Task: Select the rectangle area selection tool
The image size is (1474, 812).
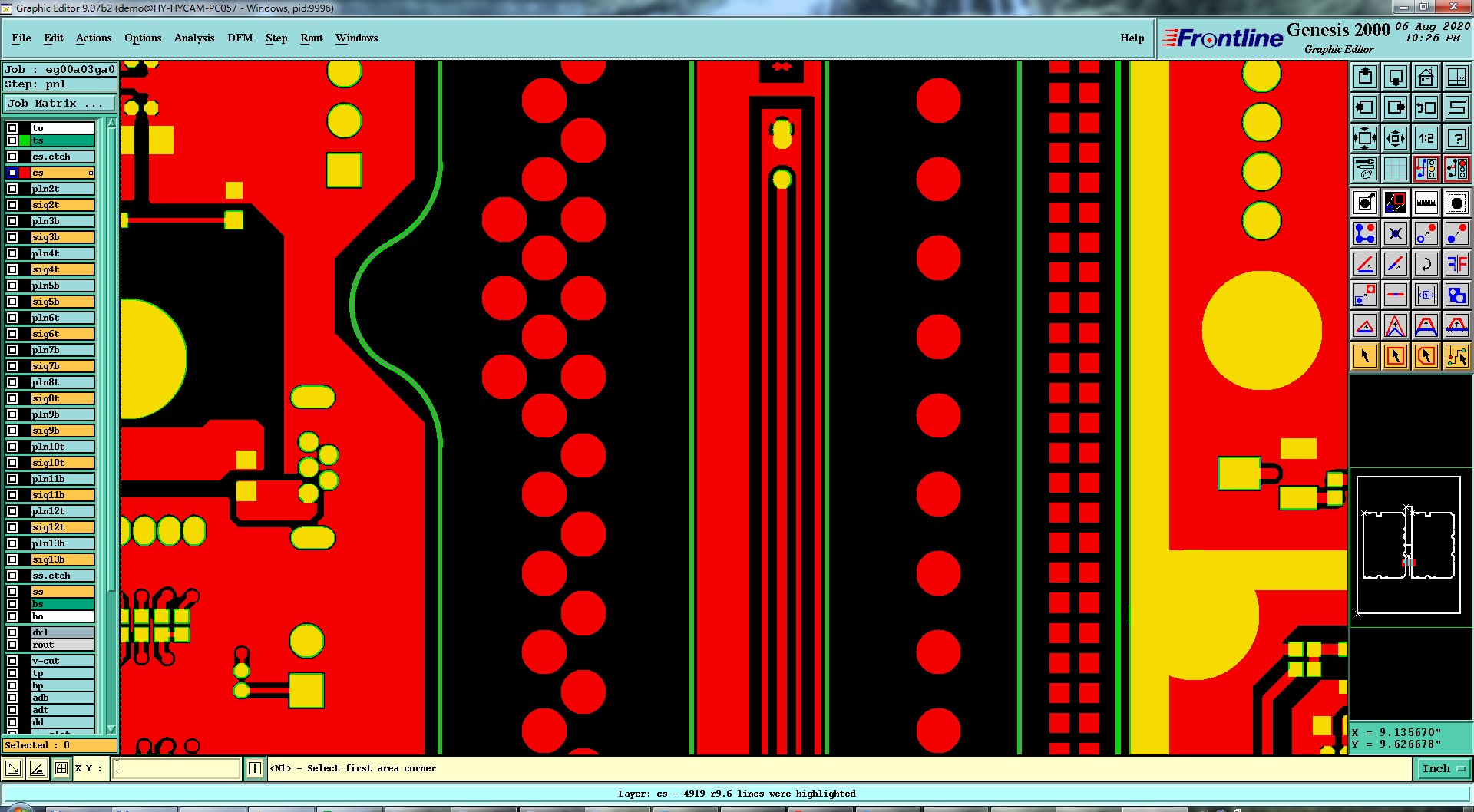Action: pyautogui.click(x=1396, y=356)
